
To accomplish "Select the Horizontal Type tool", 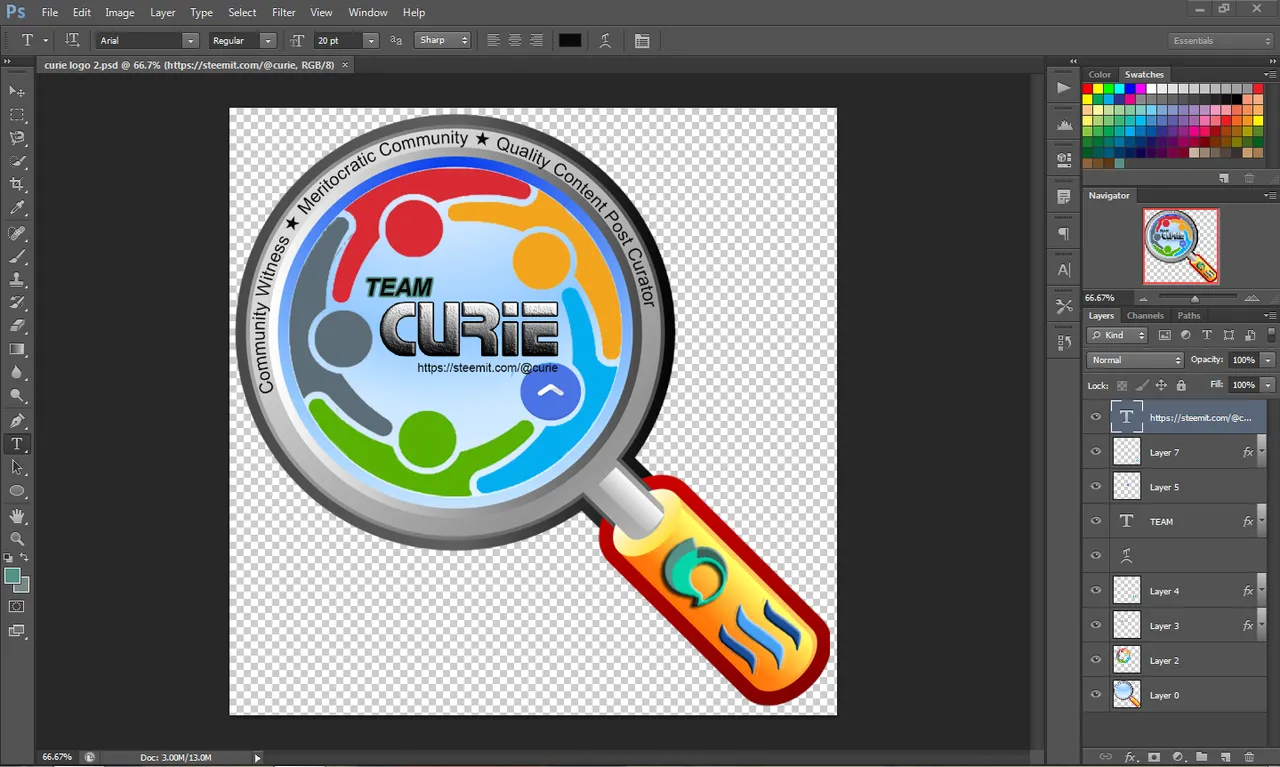I will tap(17, 444).
